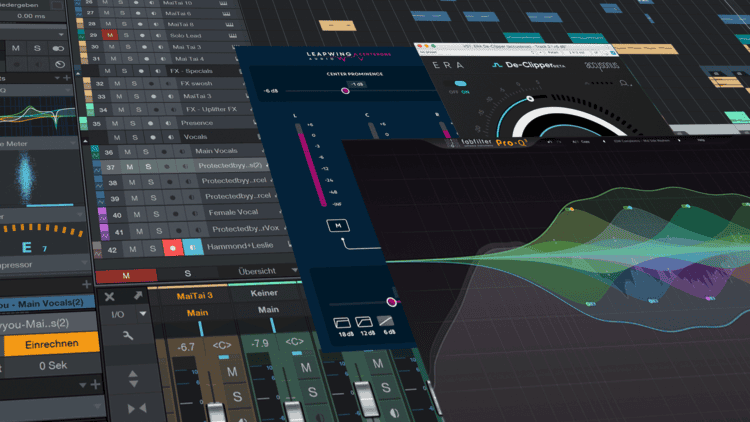Adjust Center Prominence slider knob
Viewport: 750px width, 422px height.
345,90
